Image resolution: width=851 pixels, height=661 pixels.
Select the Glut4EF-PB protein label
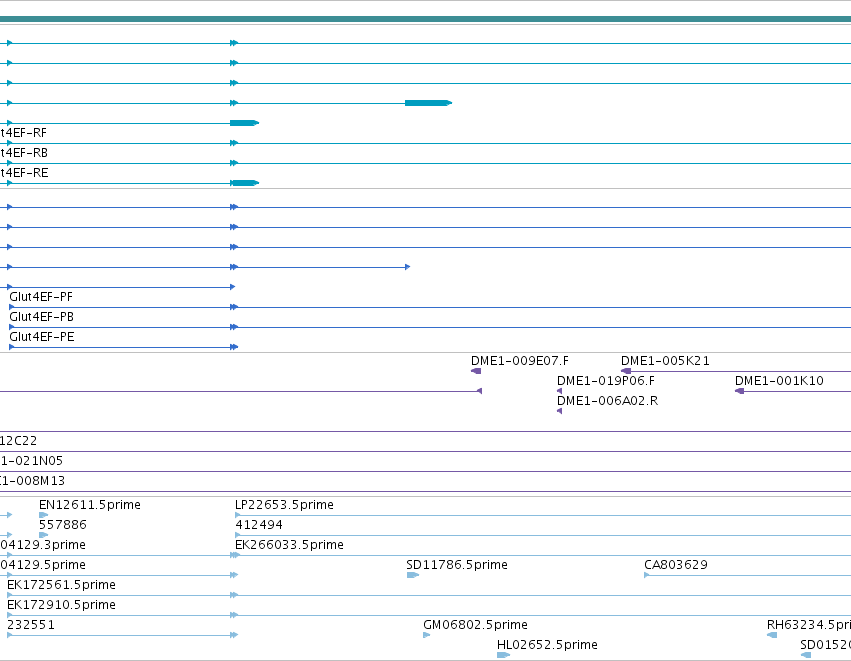[x=41, y=317]
